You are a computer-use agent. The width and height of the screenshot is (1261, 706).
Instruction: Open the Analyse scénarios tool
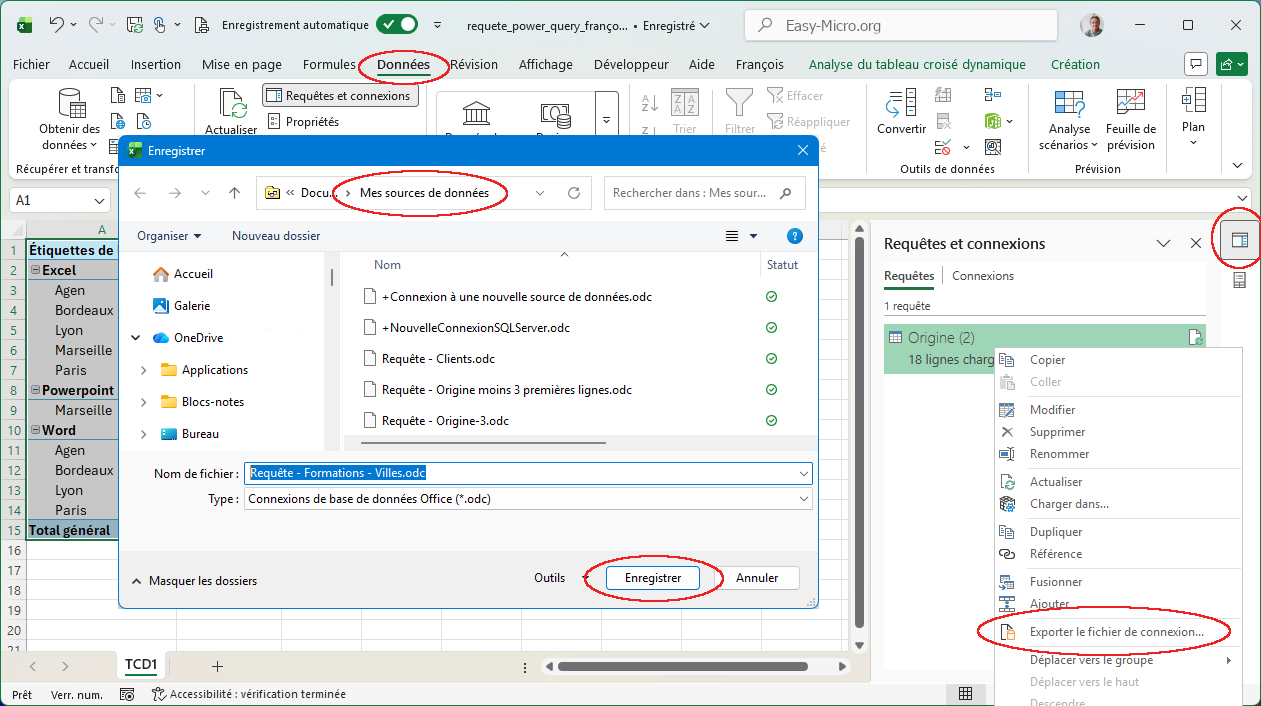coord(1069,103)
